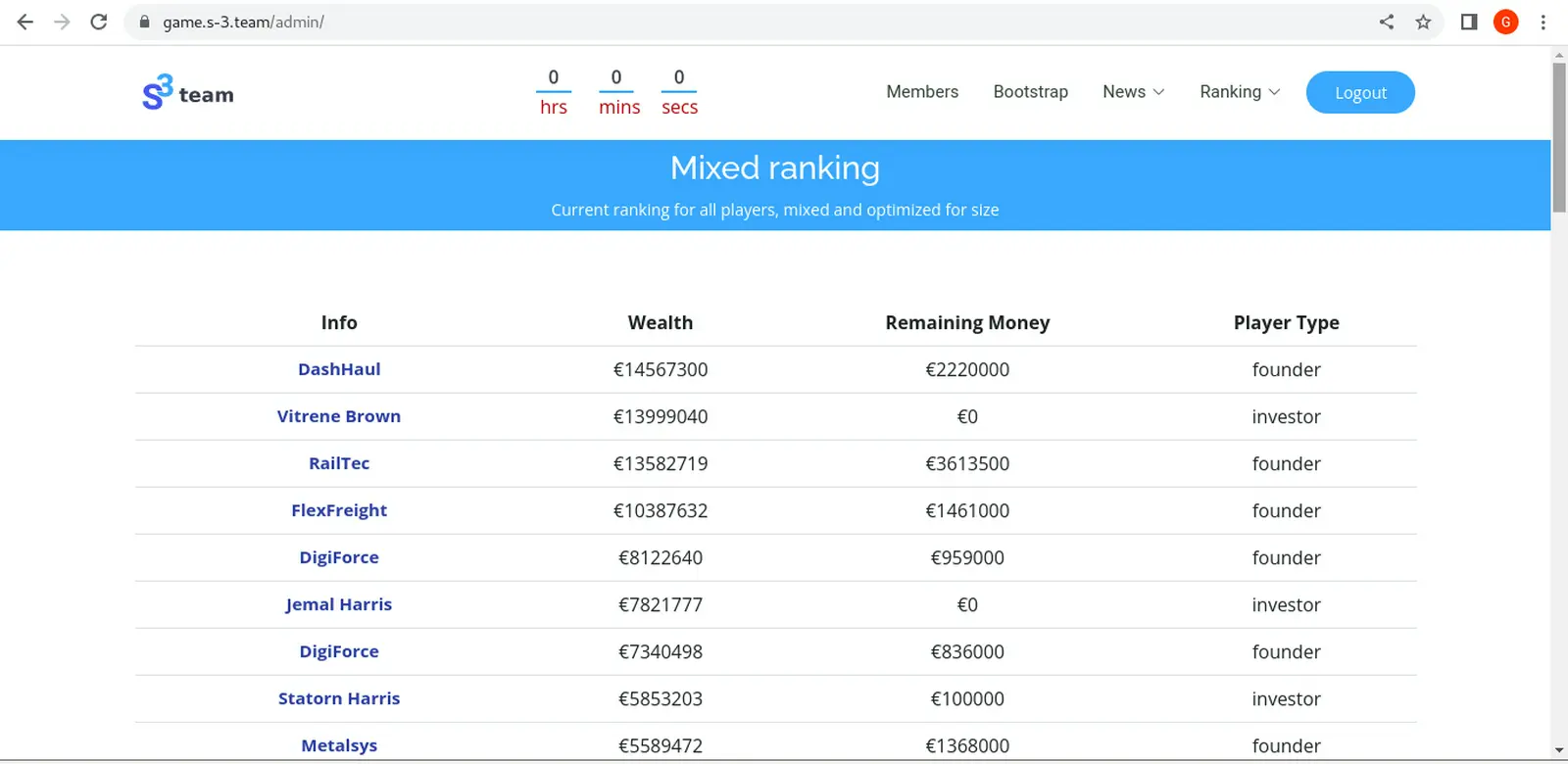
Task: Select DashHaul's wealth value €14567300
Action: coord(661,369)
